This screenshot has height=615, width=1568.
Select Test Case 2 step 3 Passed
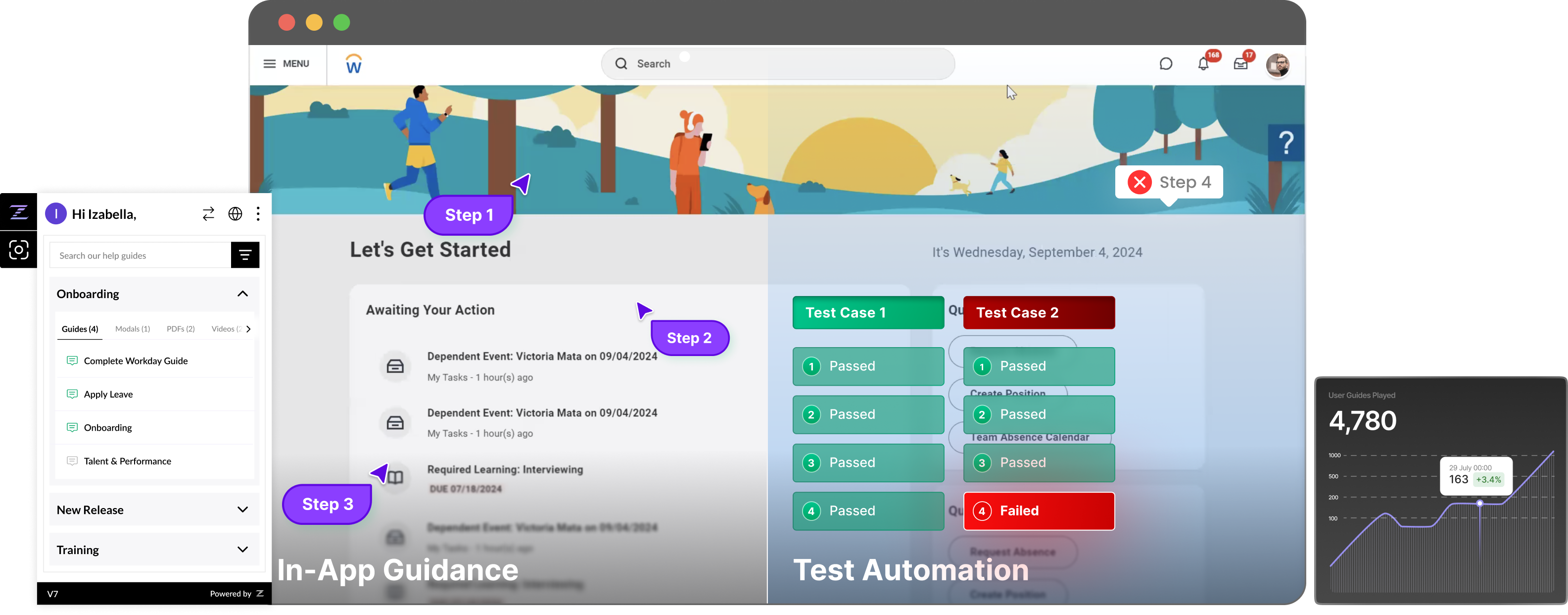pos(1039,463)
